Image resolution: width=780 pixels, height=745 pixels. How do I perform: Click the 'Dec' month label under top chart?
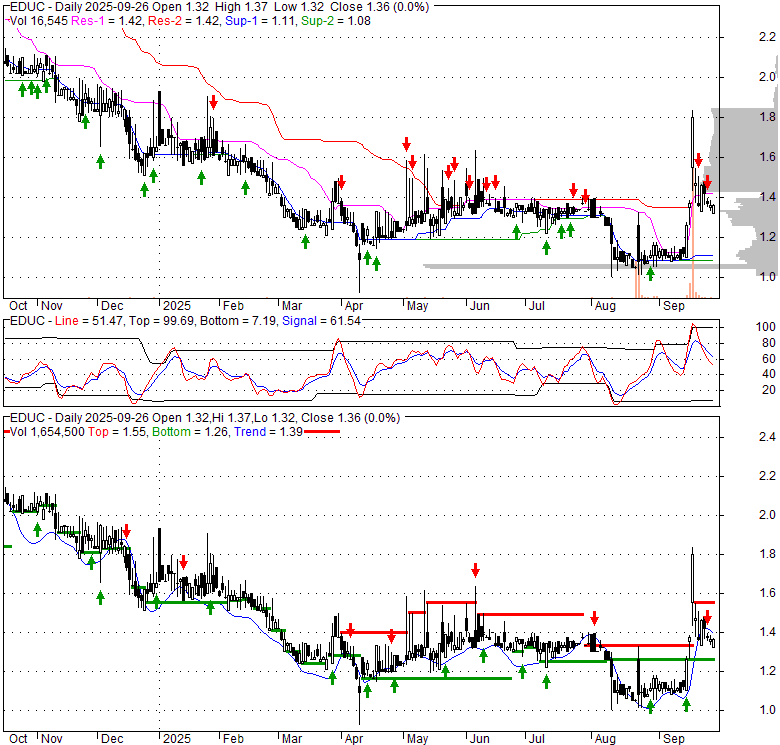[112, 306]
